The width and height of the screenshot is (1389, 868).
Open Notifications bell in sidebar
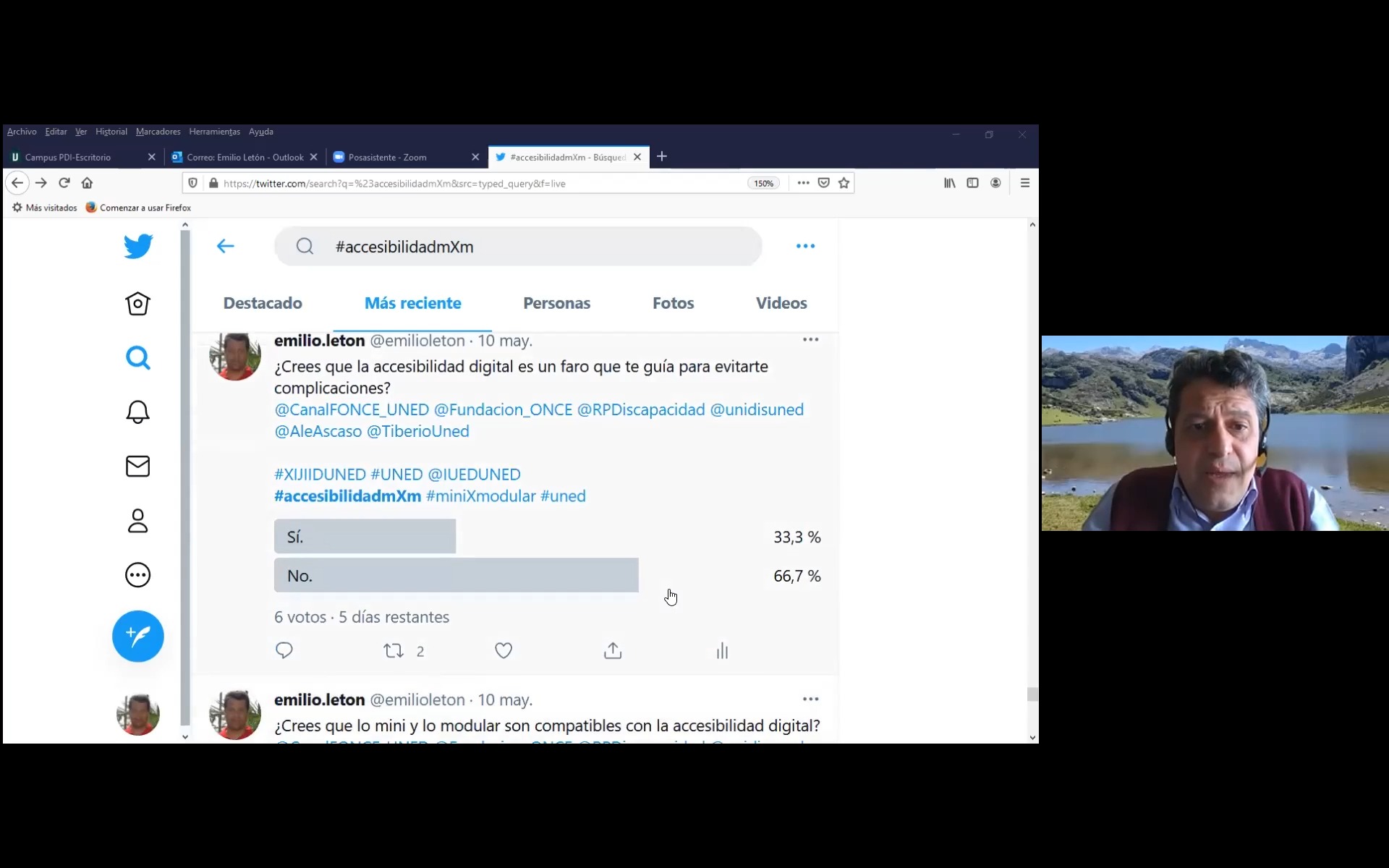coord(137,412)
